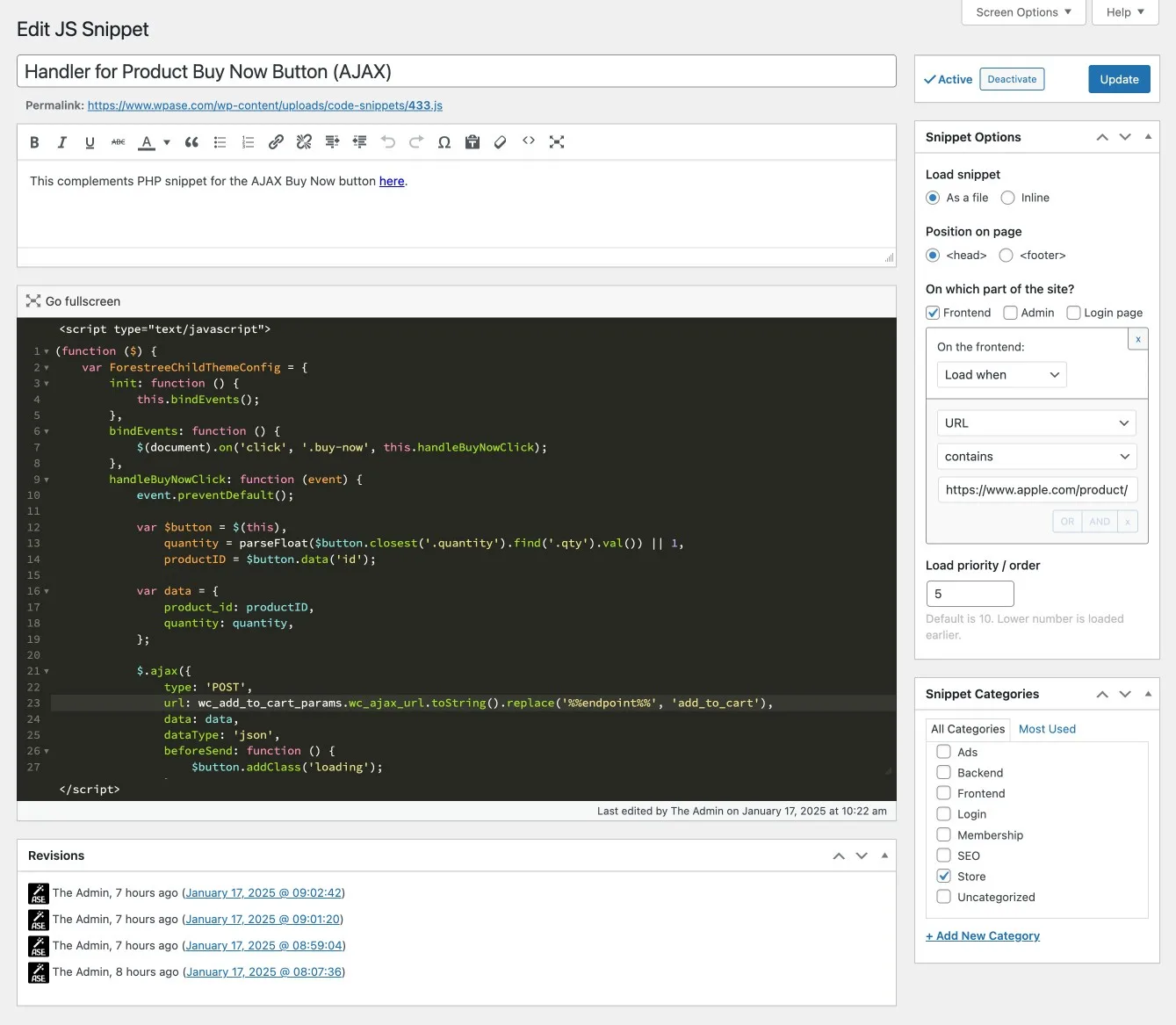Open the text color dropdown arrow
Image resolution: width=1176 pixels, height=1025 pixels.
coord(167,142)
